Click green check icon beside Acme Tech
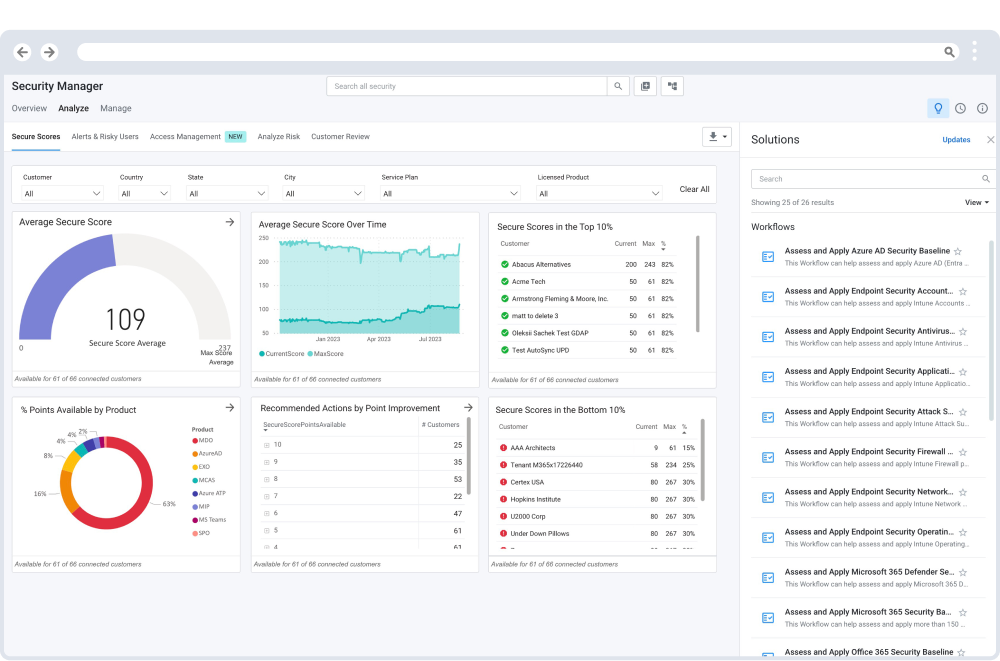 pyautogui.click(x=504, y=281)
